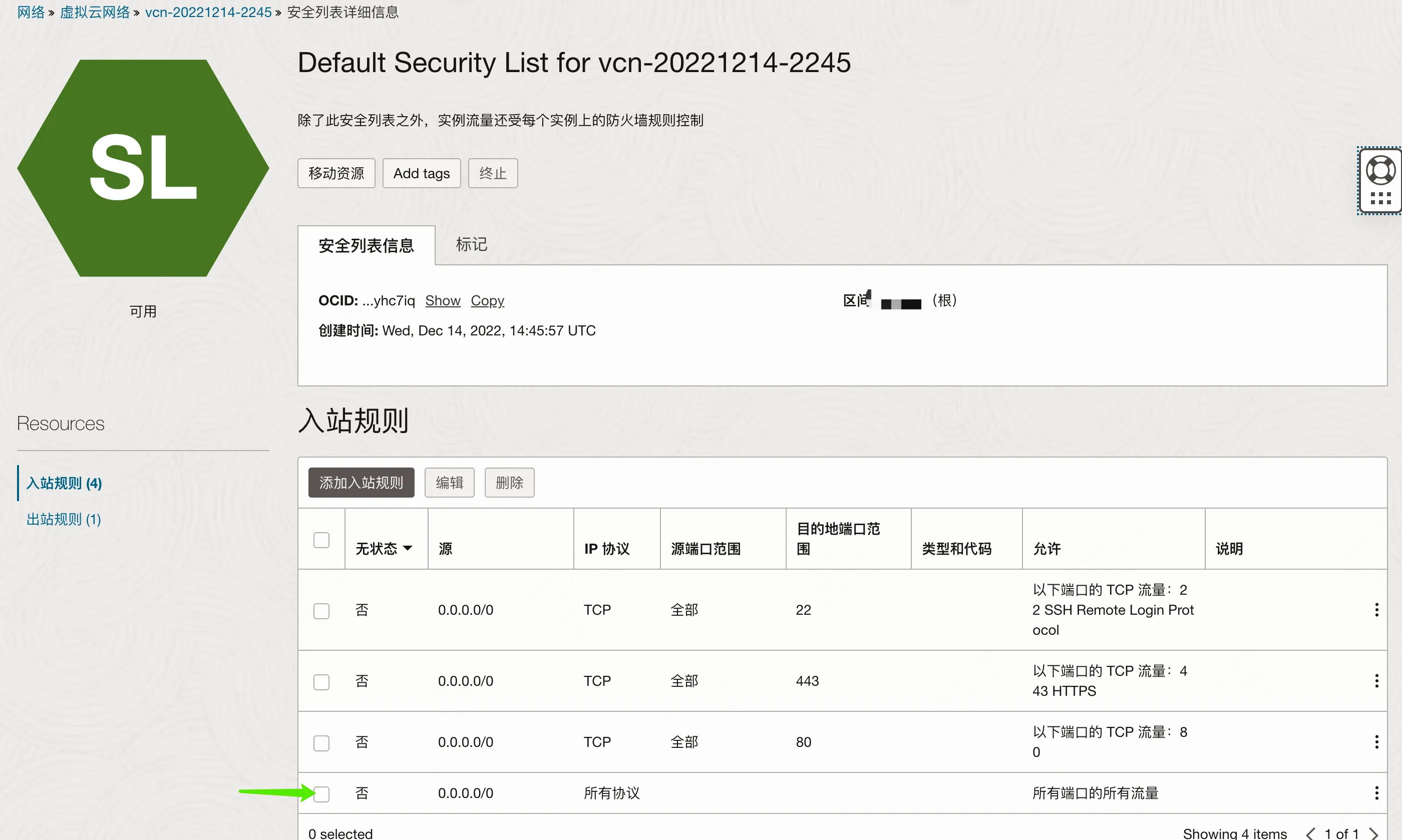Go to previous page of rules
1402x840 pixels.
pyautogui.click(x=1310, y=833)
